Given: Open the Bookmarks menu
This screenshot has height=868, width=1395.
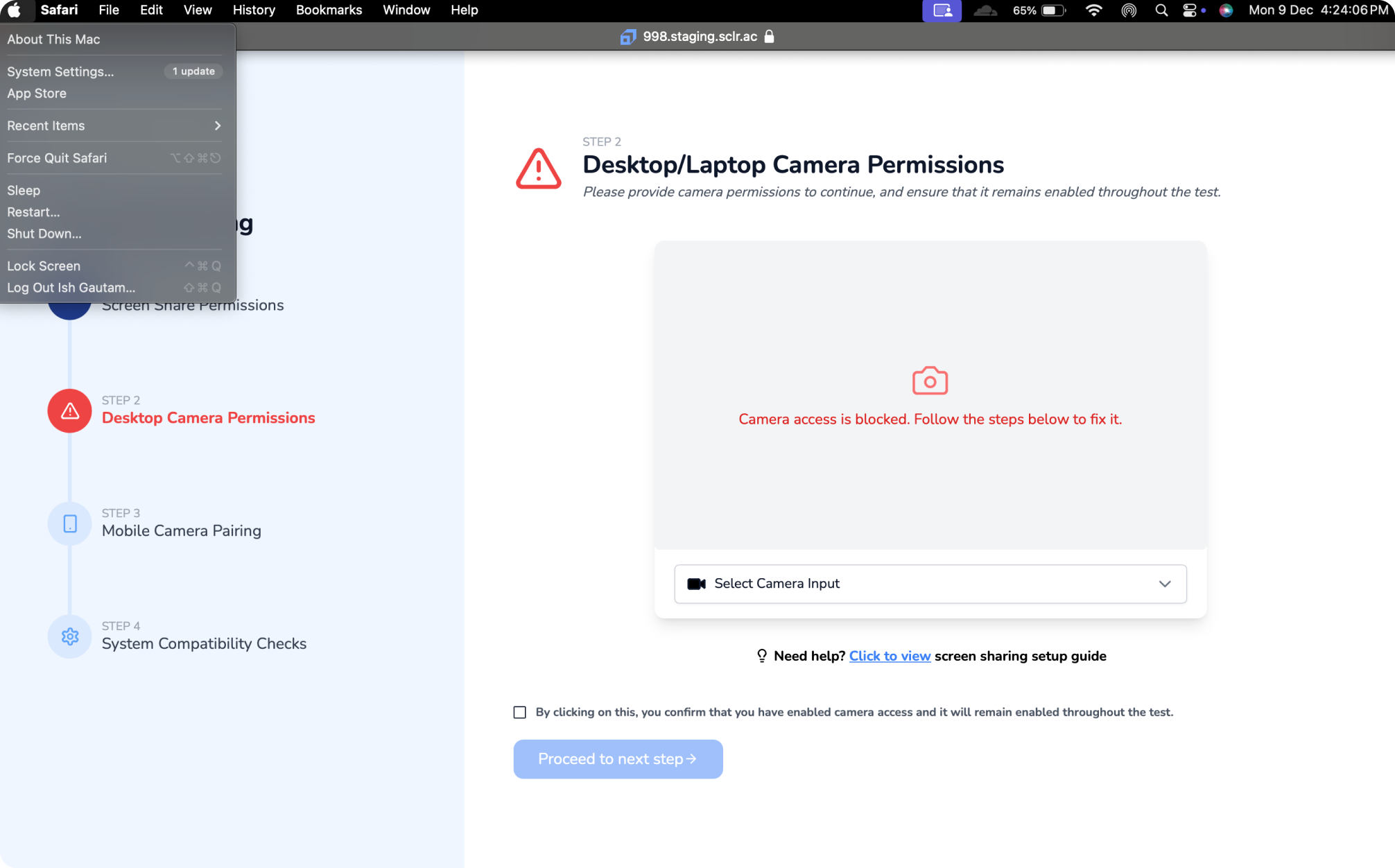Looking at the screenshot, I should pyautogui.click(x=329, y=10).
